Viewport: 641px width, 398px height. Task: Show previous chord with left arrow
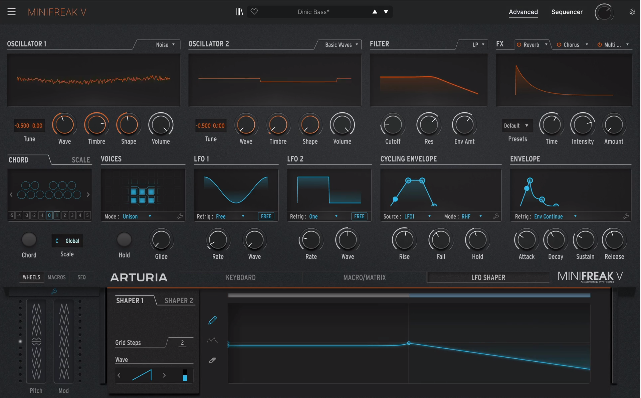pos(11,195)
